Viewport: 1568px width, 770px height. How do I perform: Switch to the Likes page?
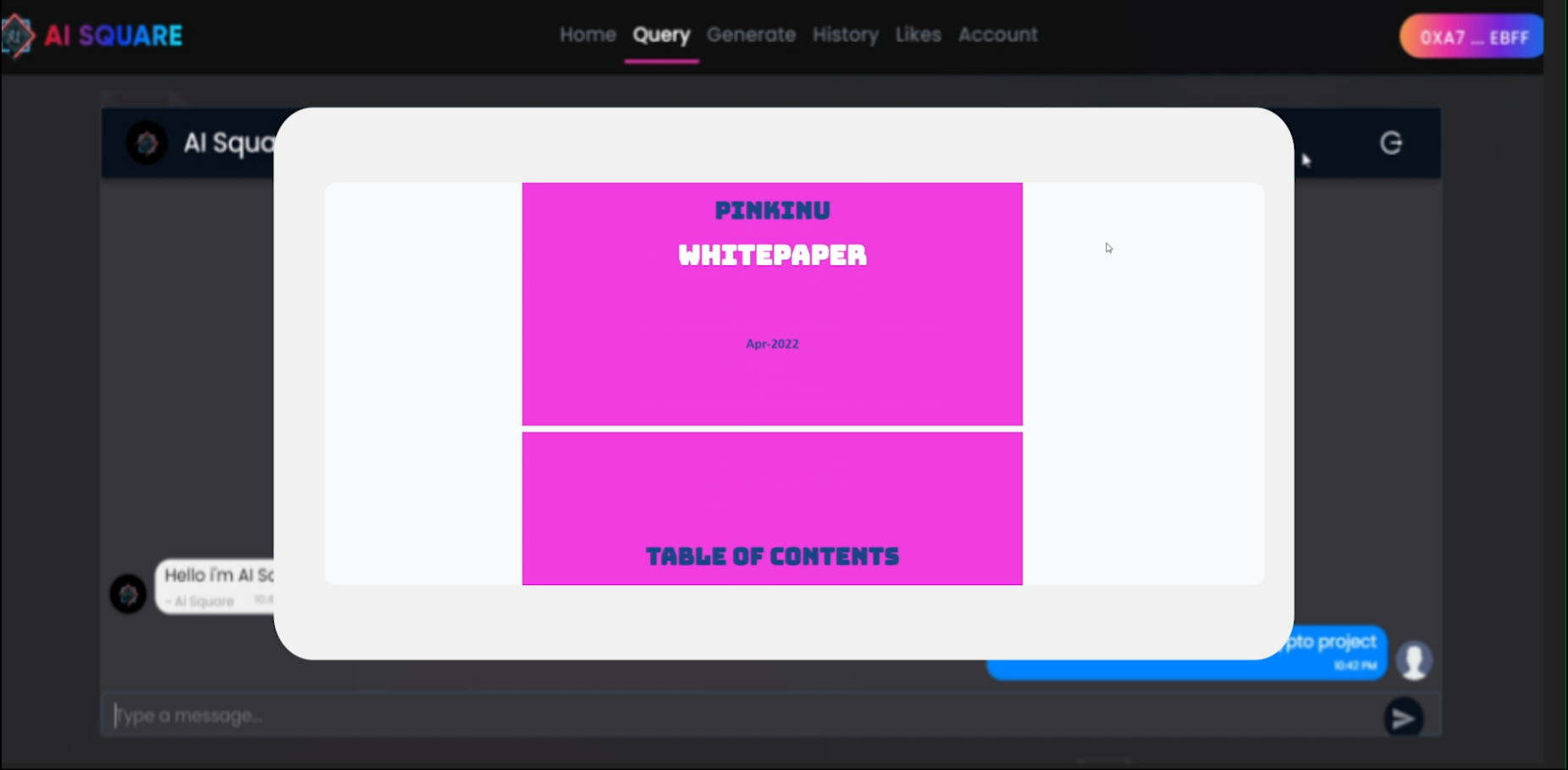(x=918, y=35)
